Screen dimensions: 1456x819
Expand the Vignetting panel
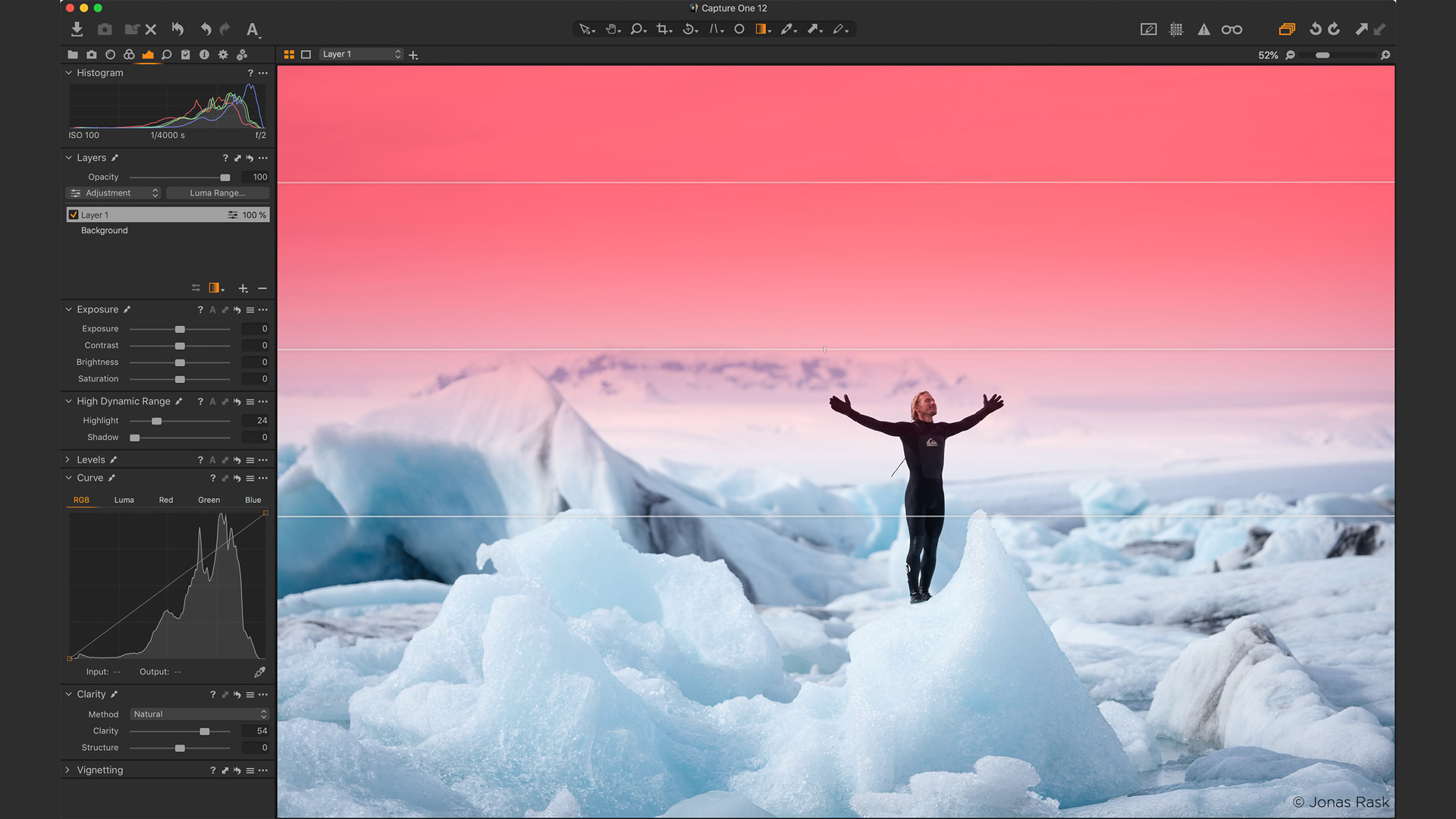[67, 770]
